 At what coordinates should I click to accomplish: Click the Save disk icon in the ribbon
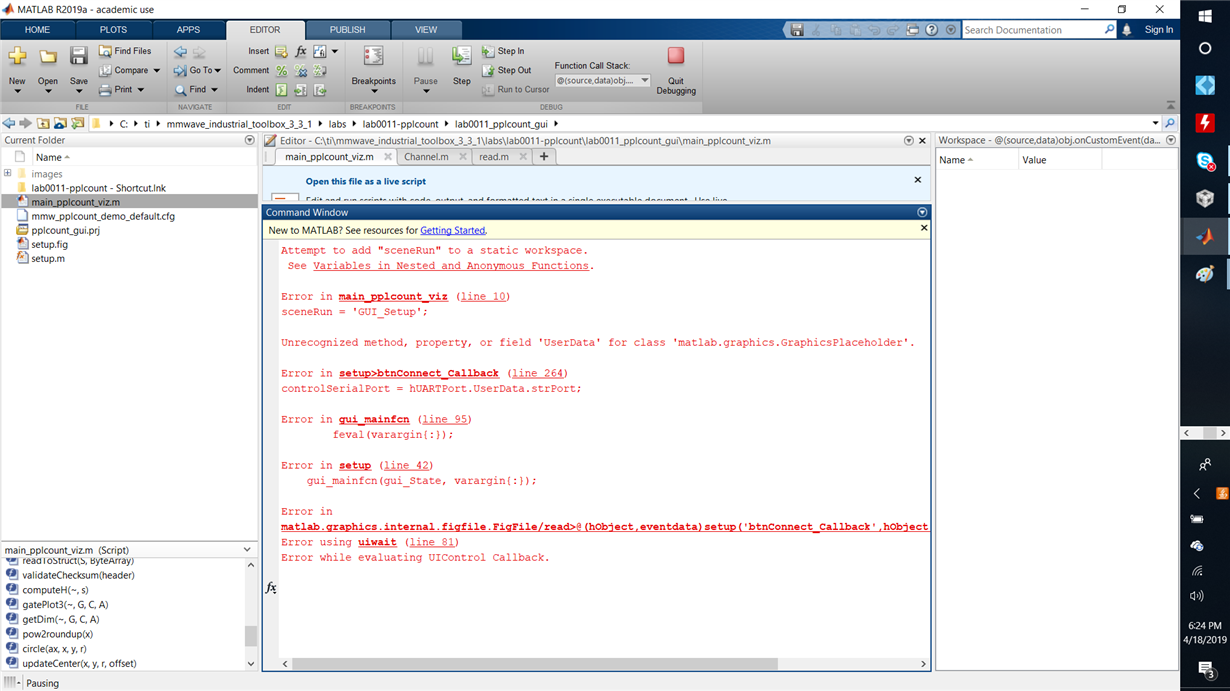[x=78, y=57]
